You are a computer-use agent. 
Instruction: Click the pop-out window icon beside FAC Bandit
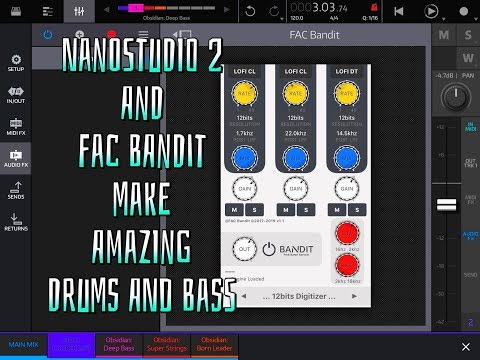pos(182,34)
